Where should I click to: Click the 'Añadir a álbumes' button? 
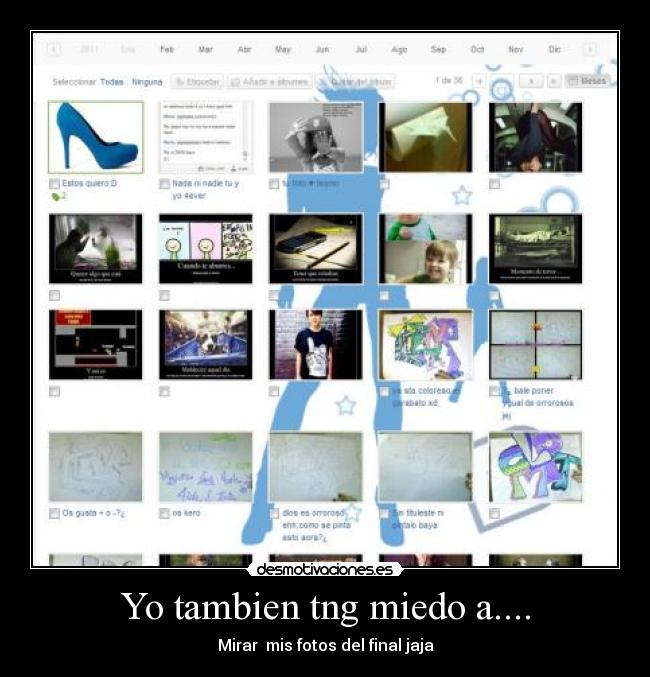270,82
